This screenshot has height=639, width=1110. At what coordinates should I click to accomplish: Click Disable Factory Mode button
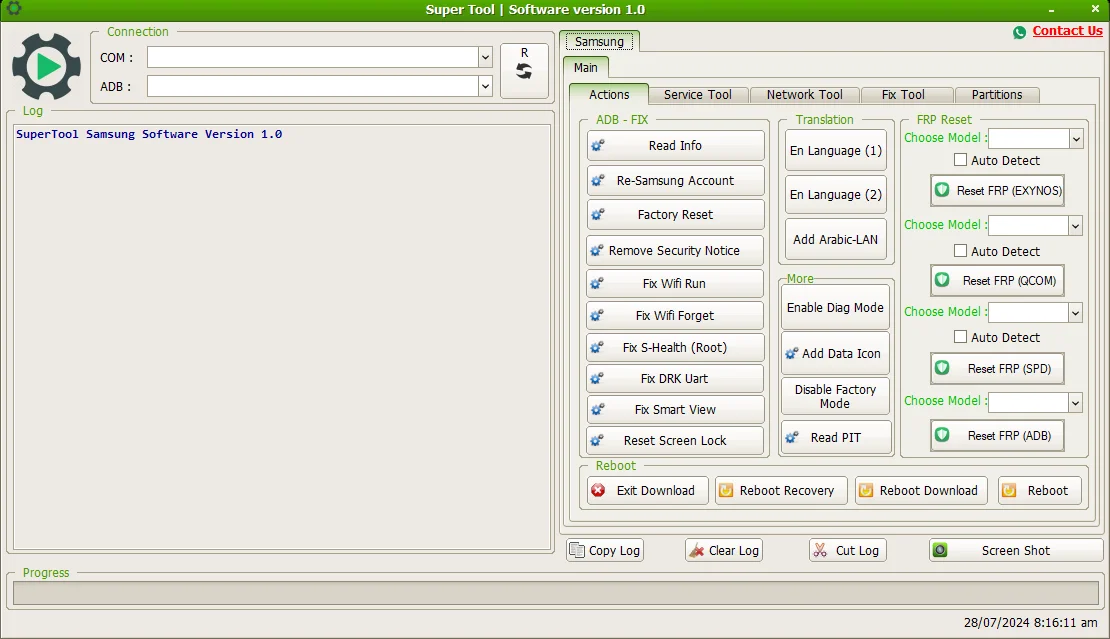click(835, 396)
